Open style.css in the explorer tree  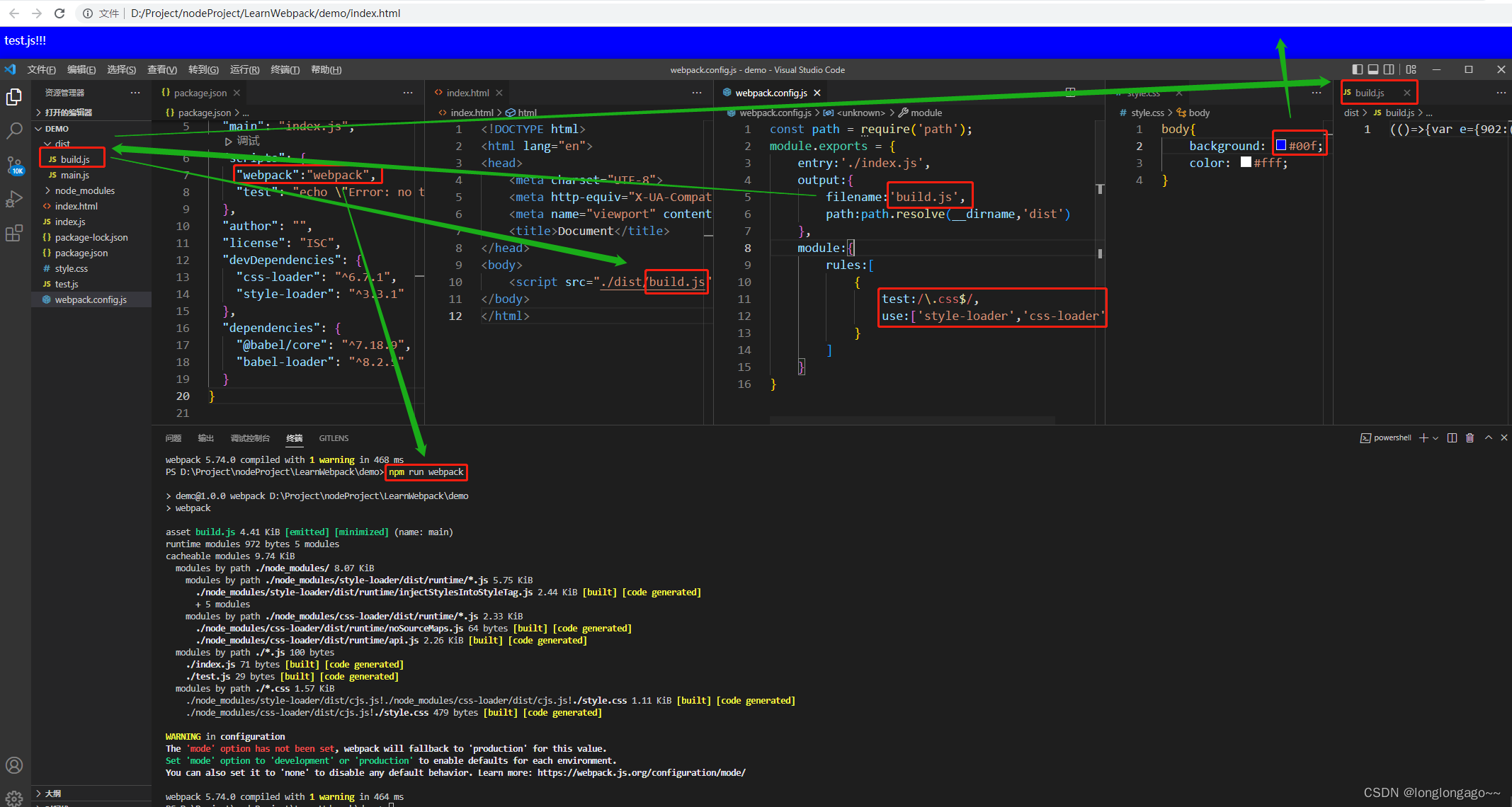[92, 268]
